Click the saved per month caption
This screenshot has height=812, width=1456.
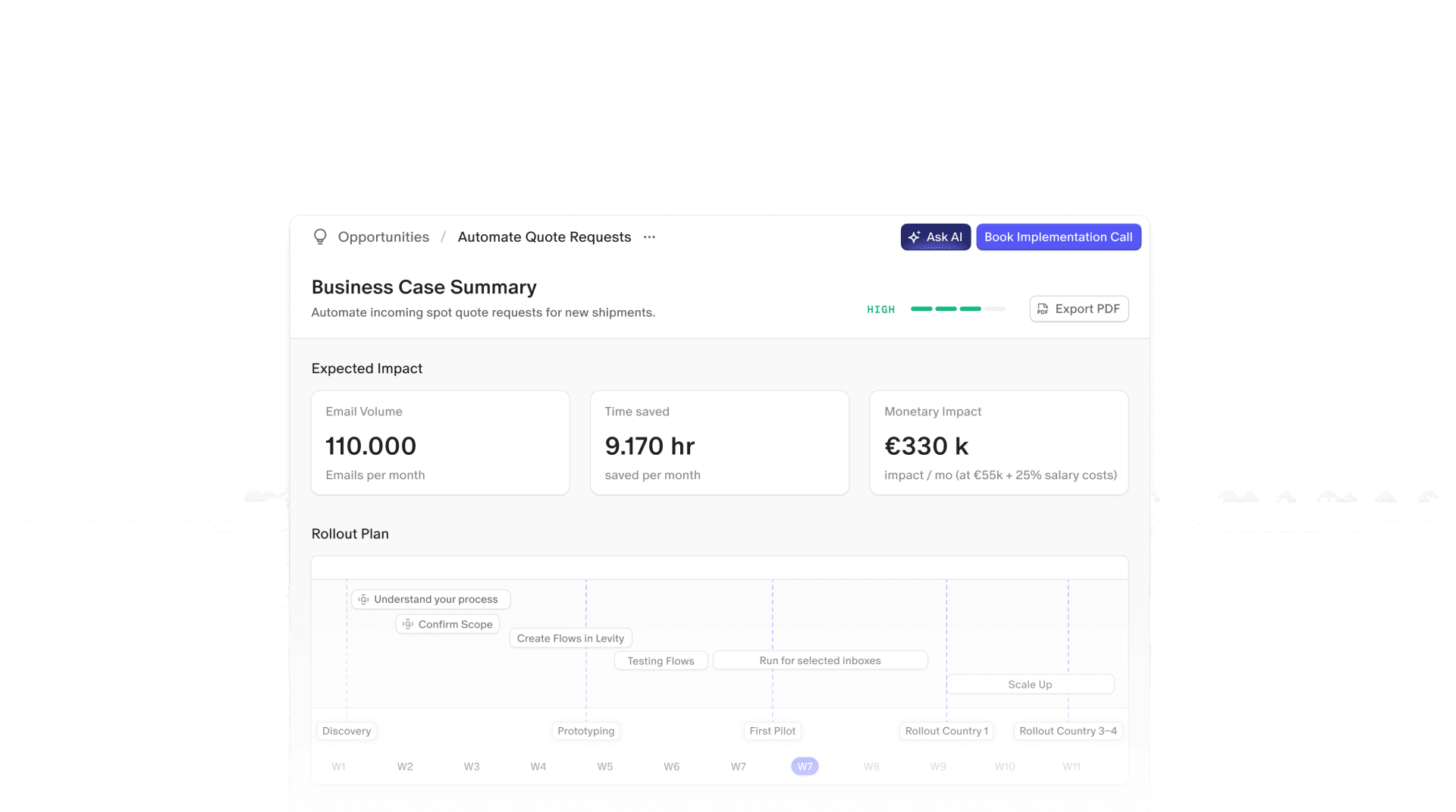pyautogui.click(x=653, y=475)
